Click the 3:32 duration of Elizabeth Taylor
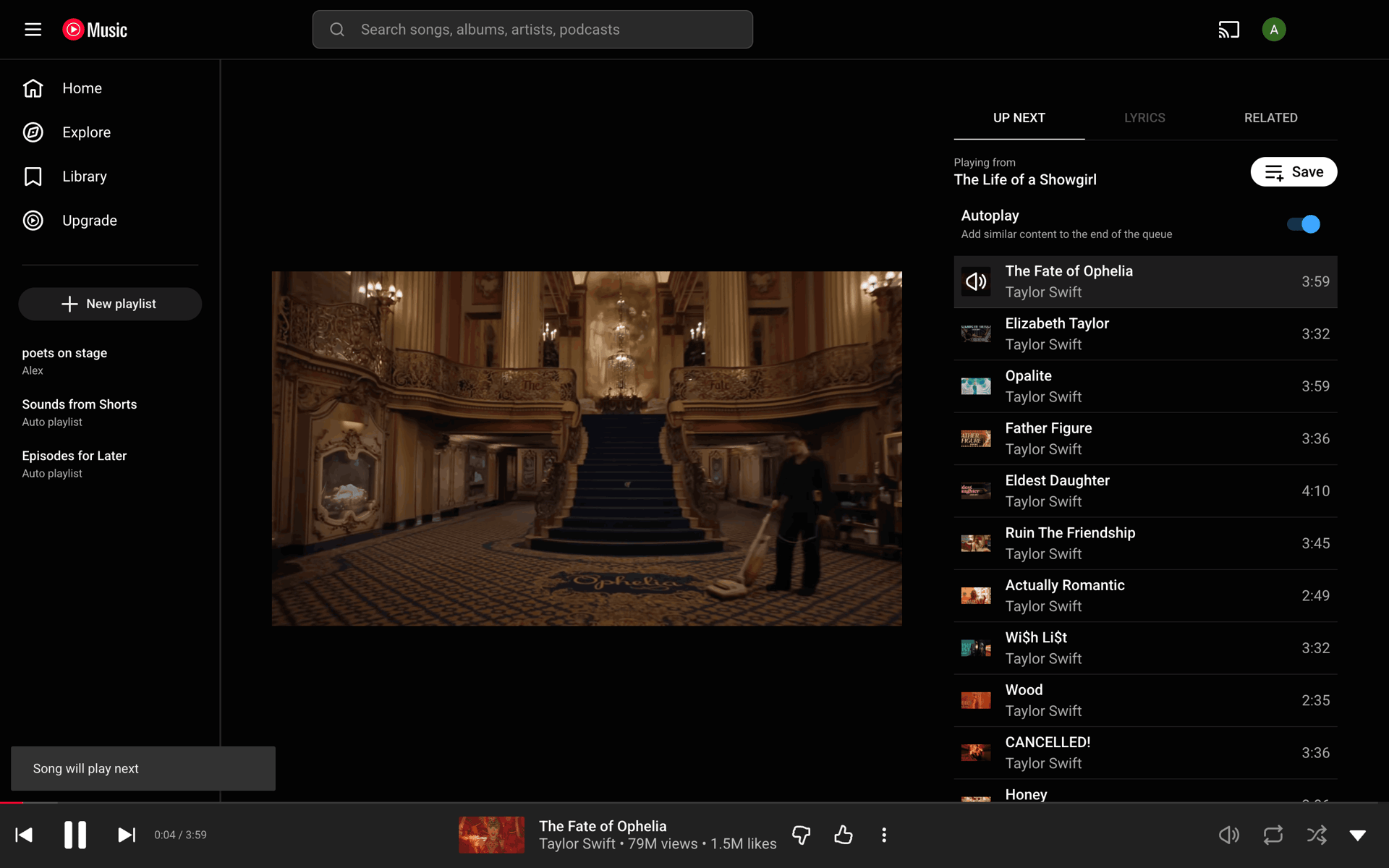 point(1315,334)
